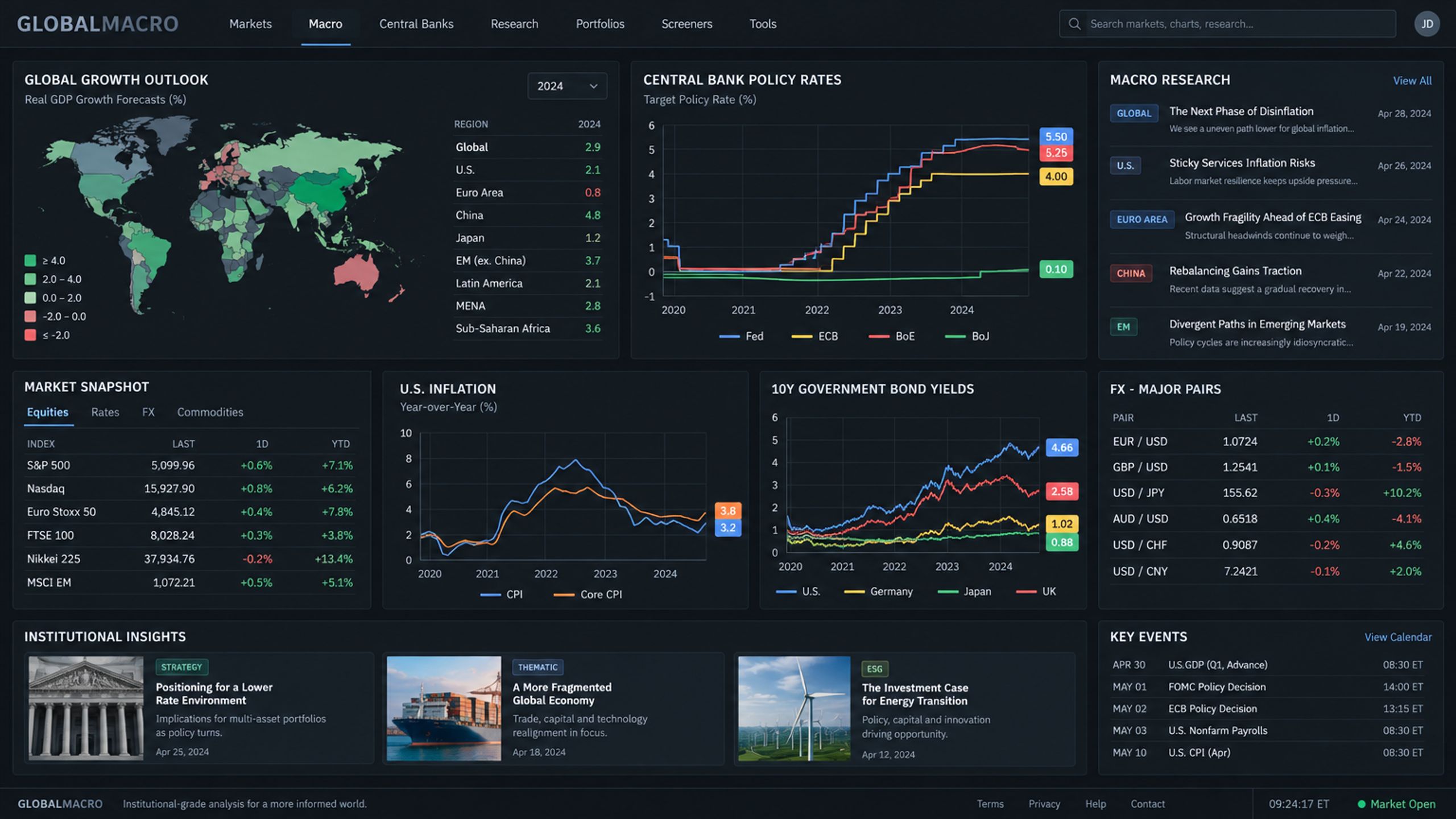Open Portfolios in the top navigation
Image resolution: width=1456 pixels, height=819 pixels.
(600, 24)
